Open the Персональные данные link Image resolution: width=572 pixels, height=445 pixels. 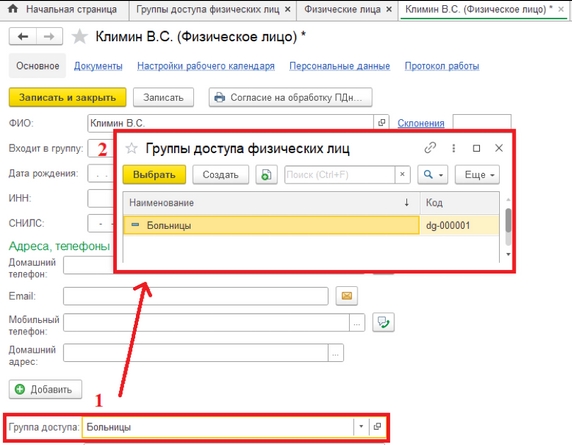(340, 66)
